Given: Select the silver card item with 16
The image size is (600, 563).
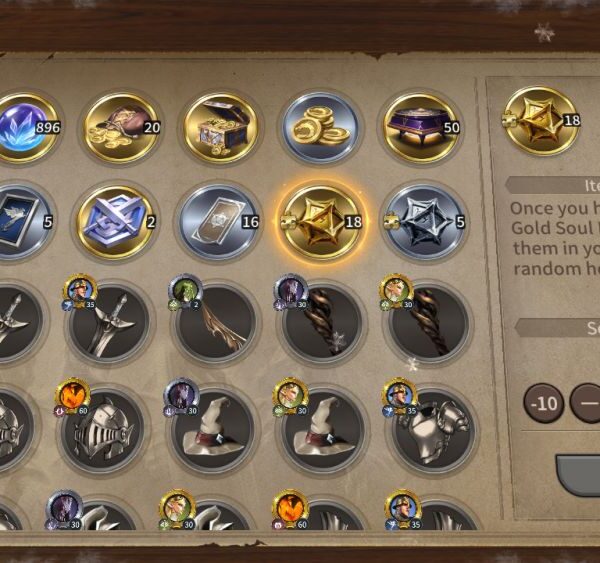Looking at the screenshot, I should 218,222.
